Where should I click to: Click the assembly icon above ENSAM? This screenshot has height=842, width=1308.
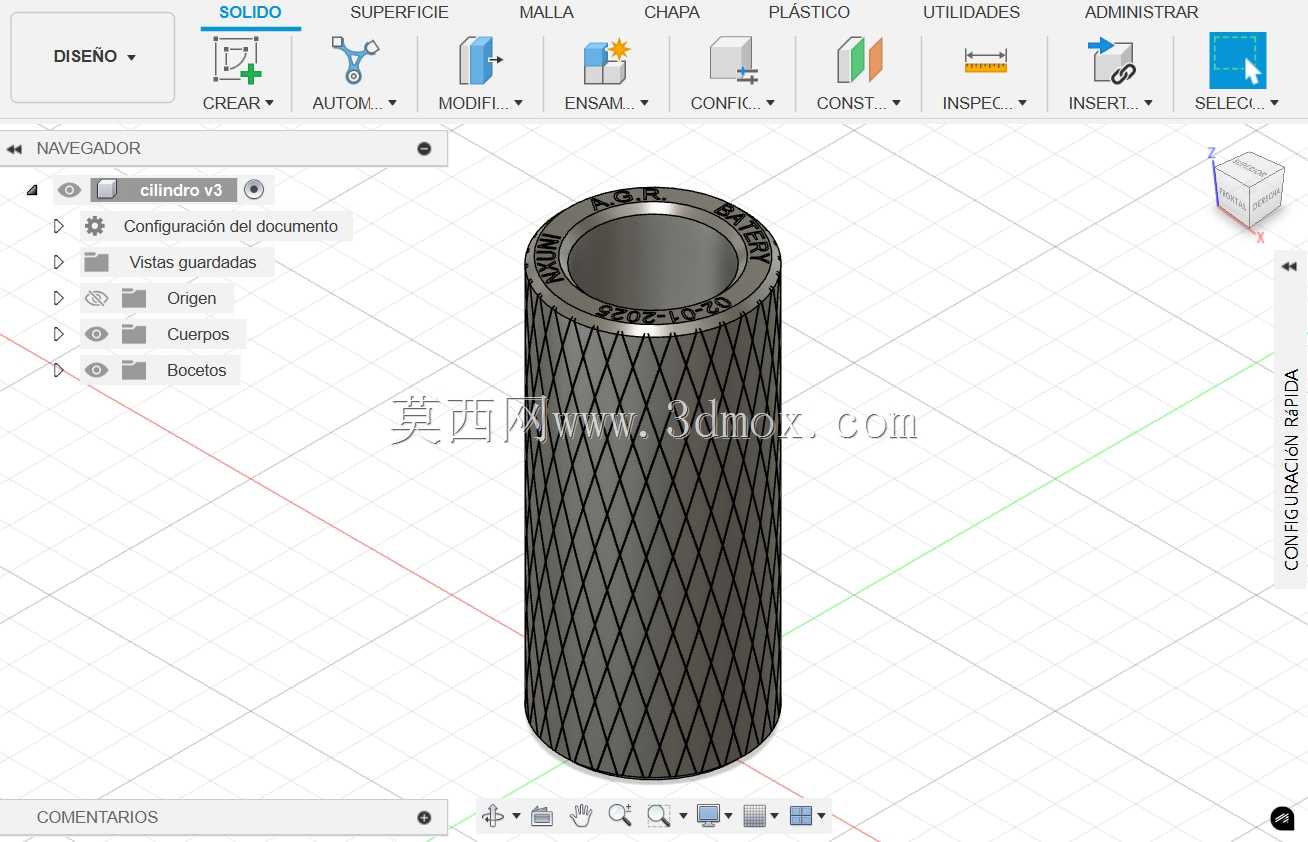[x=606, y=60]
